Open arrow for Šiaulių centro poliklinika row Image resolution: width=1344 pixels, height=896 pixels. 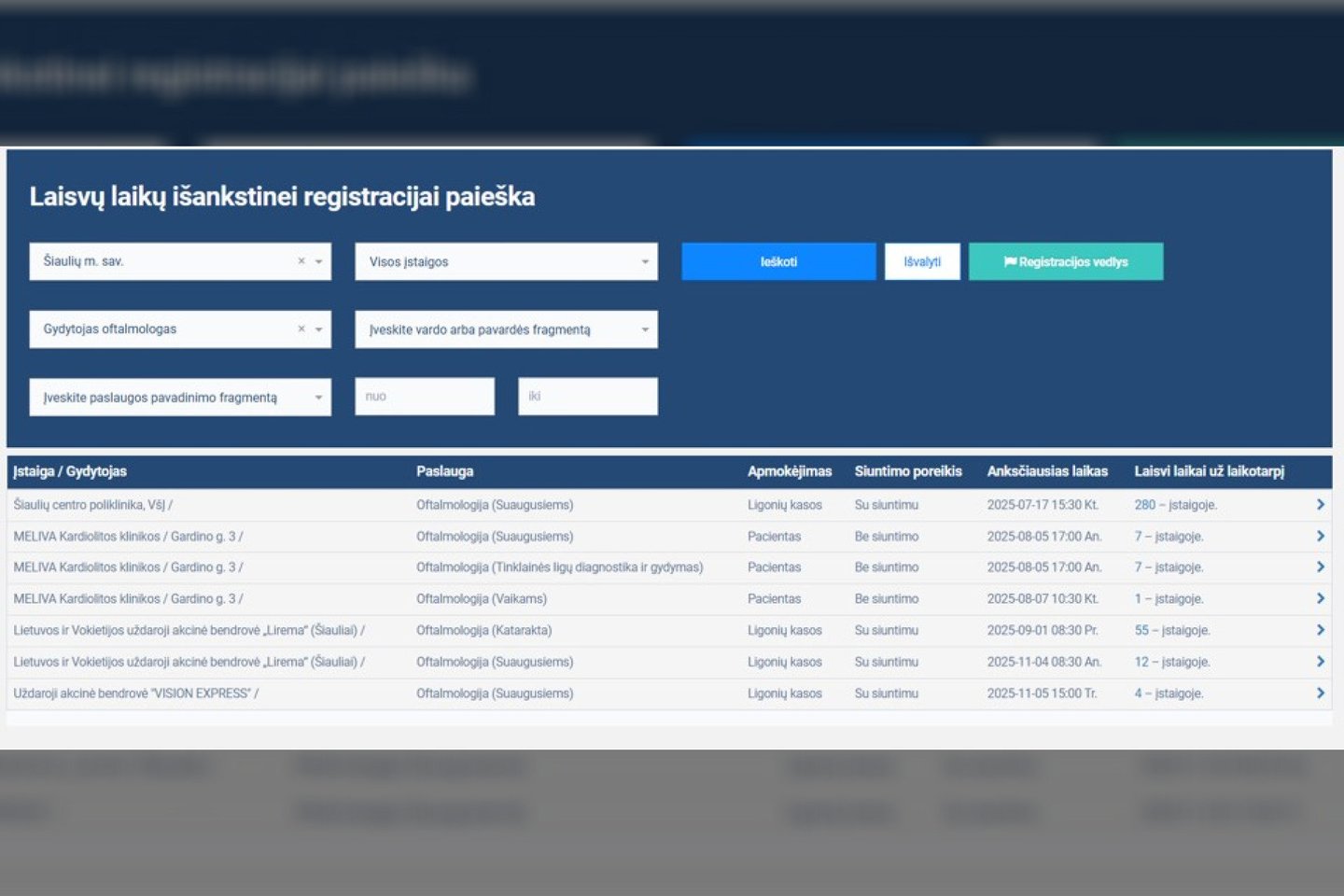[x=1320, y=505]
